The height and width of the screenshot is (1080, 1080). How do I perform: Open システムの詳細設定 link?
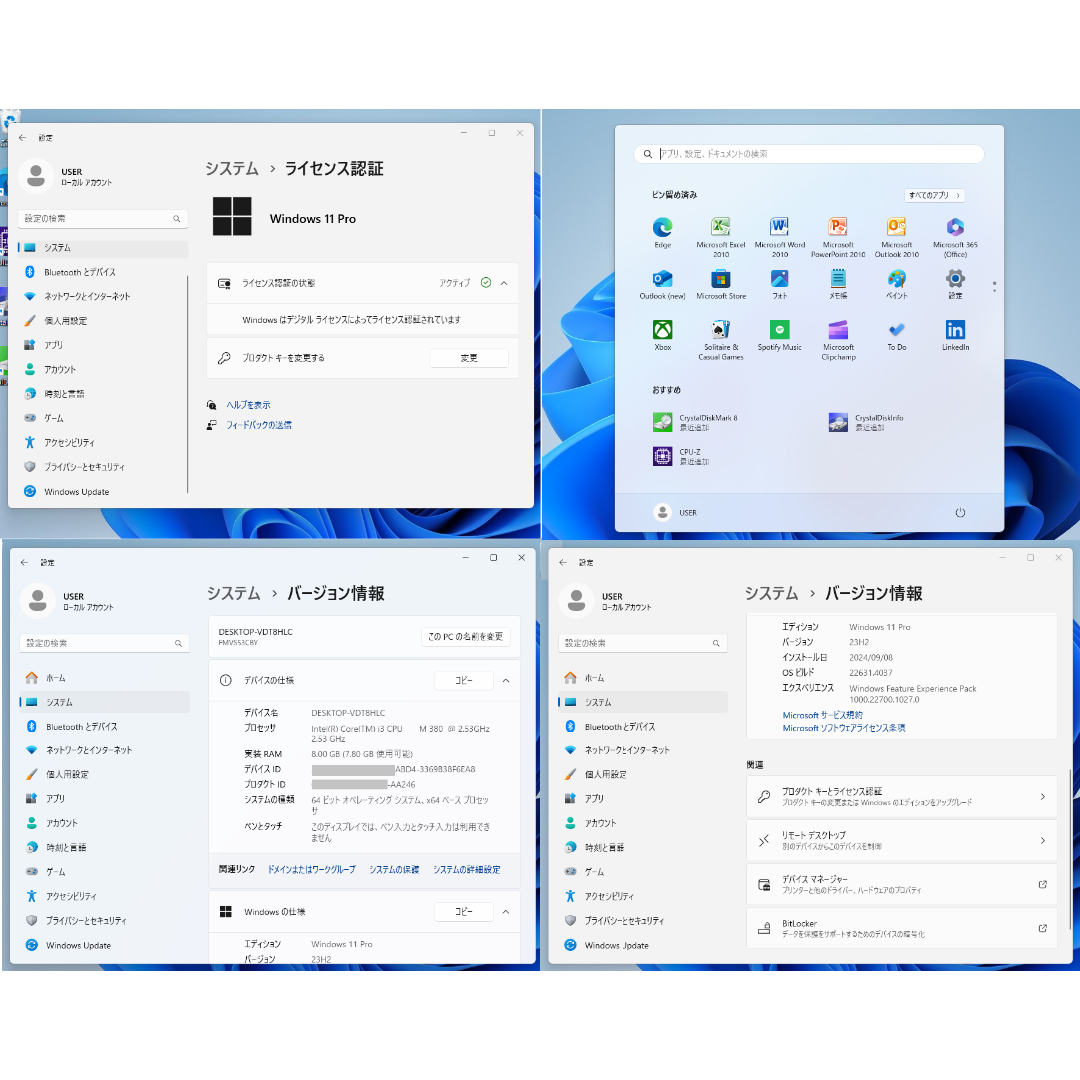tap(466, 869)
